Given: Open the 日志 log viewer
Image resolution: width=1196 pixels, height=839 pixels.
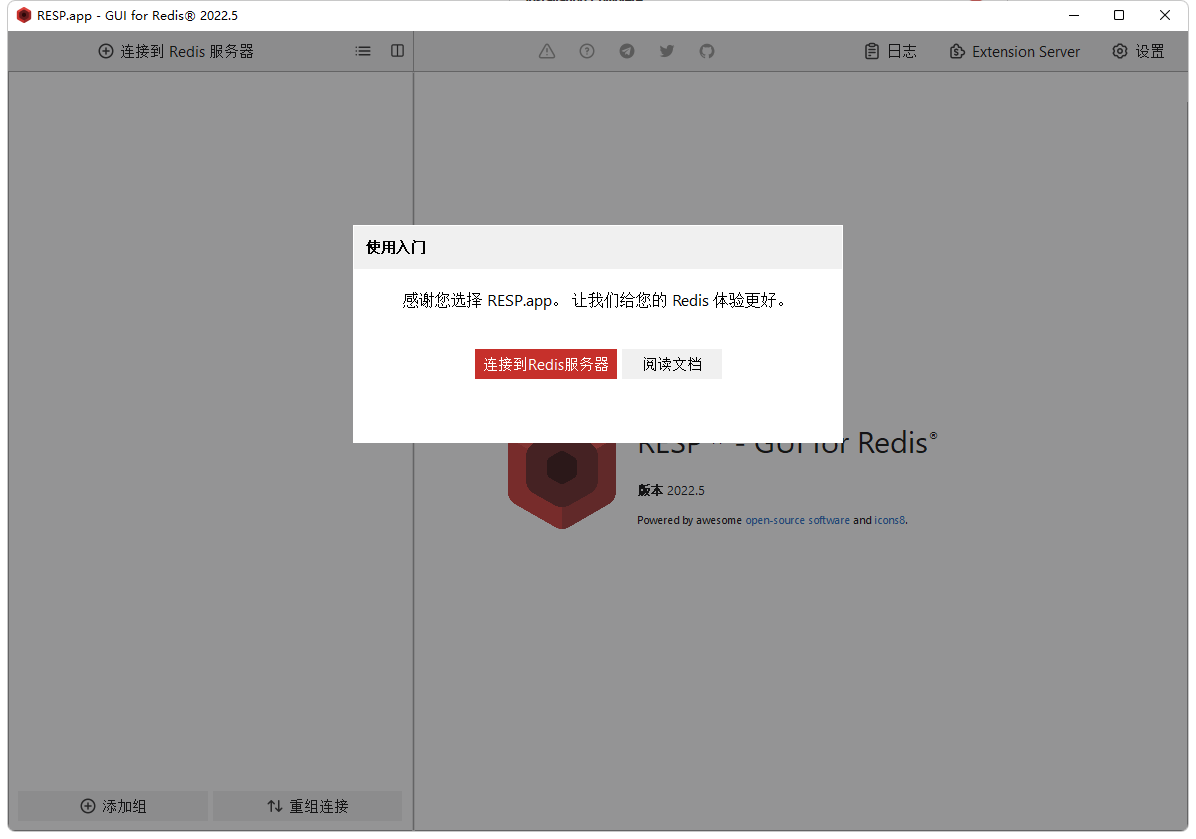Looking at the screenshot, I should [890, 51].
